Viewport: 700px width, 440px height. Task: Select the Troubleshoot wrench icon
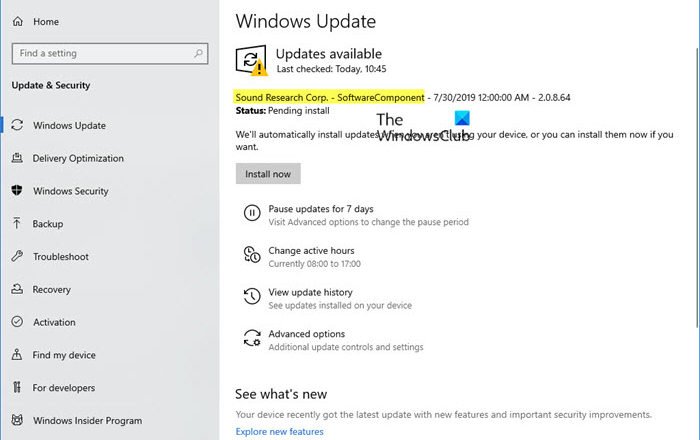(x=17, y=257)
